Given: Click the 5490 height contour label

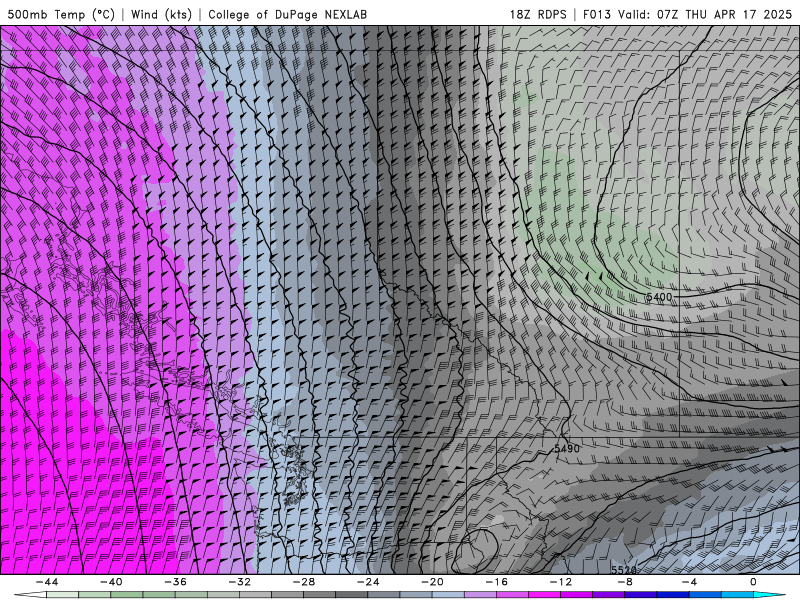Looking at the screenshot, I should point(567,448).
